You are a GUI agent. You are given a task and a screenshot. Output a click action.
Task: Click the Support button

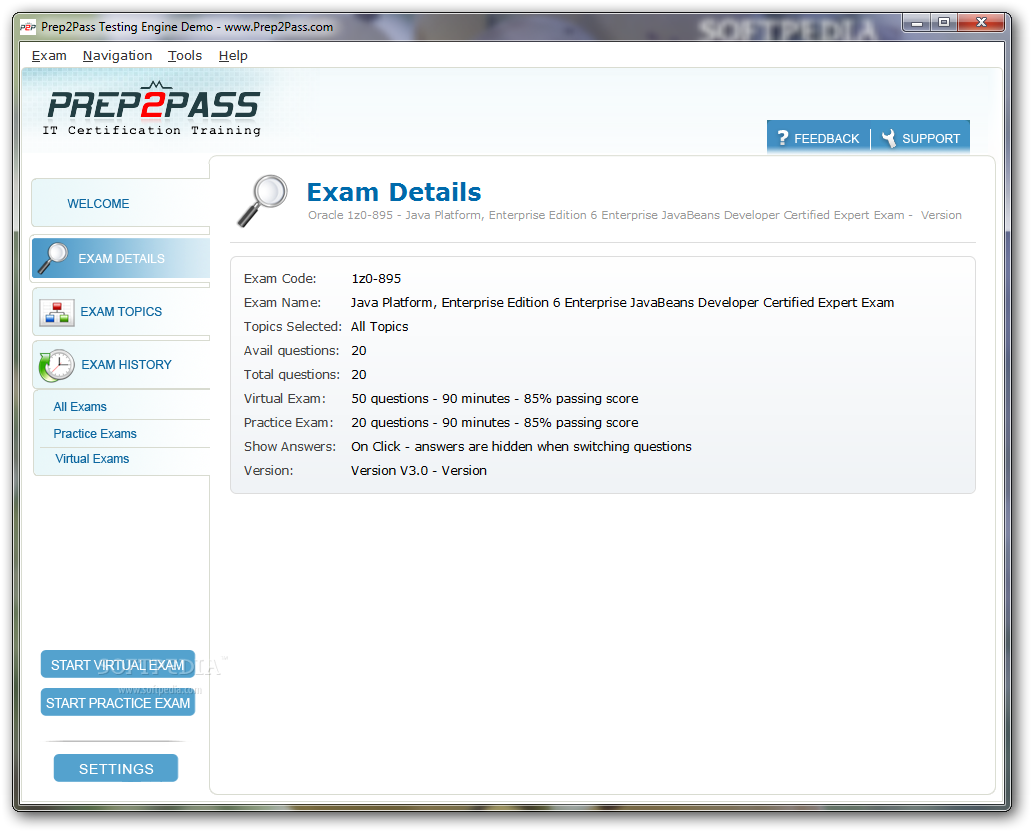pos(921,138)
